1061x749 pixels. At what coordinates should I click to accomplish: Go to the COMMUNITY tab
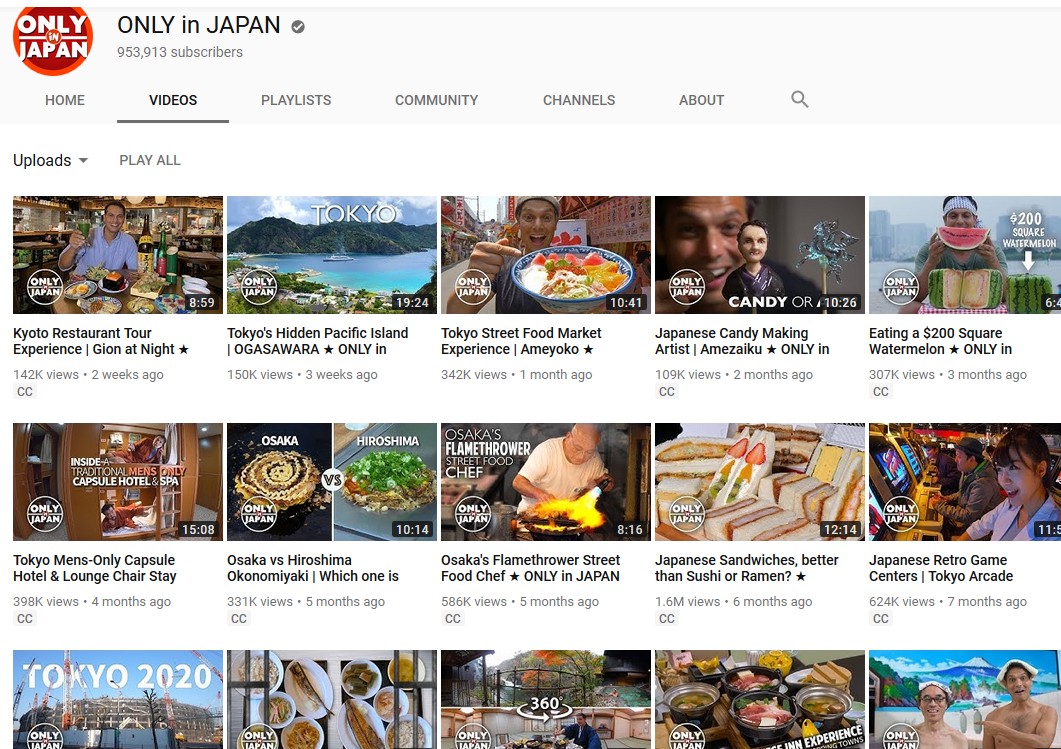(436, 100)
